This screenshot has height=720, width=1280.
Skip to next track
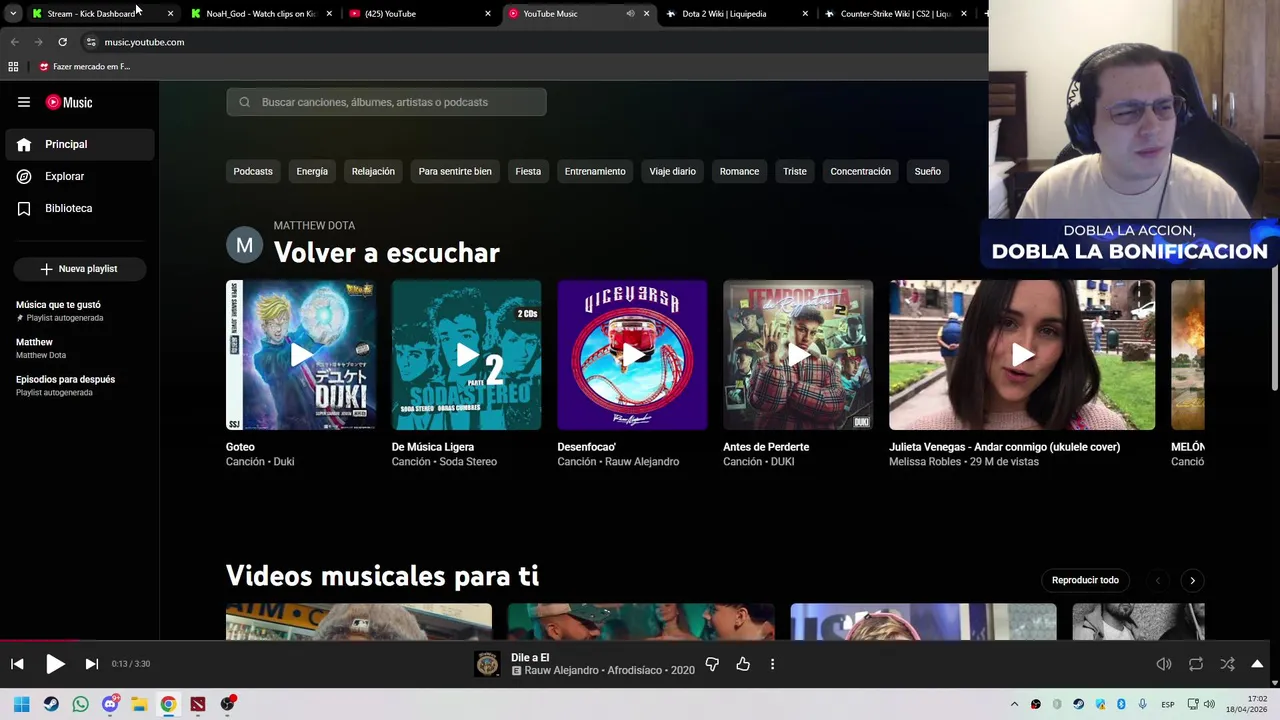[91, 664]
